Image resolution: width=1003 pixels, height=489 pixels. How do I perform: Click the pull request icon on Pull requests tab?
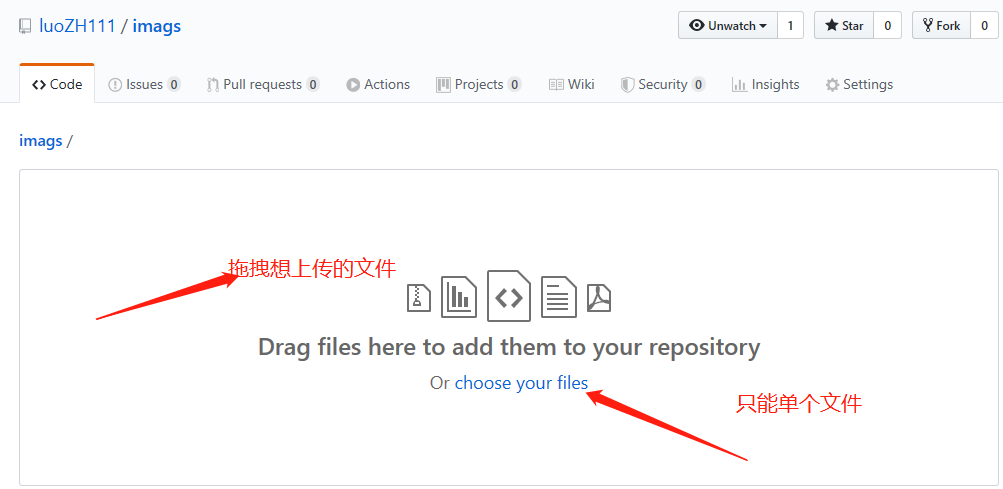(x=213, y=84)
